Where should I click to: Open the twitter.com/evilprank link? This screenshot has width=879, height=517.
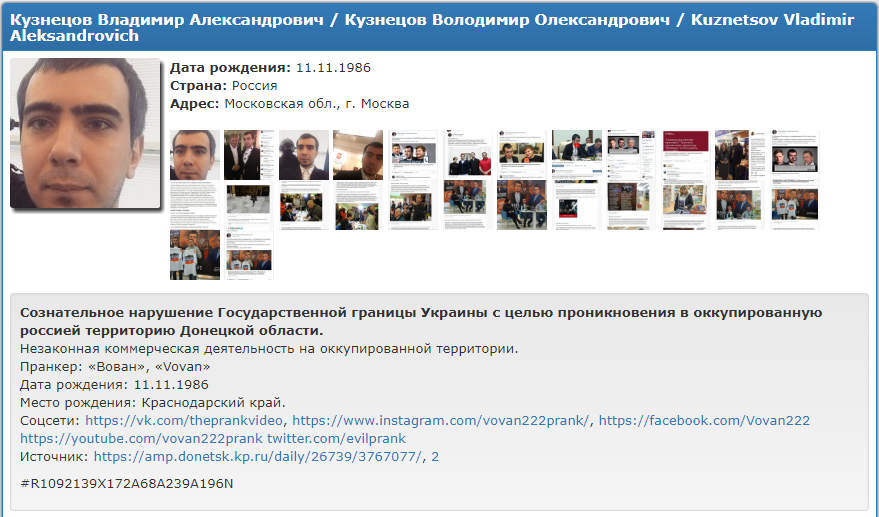pyautogui.click(x=337, y=439)
